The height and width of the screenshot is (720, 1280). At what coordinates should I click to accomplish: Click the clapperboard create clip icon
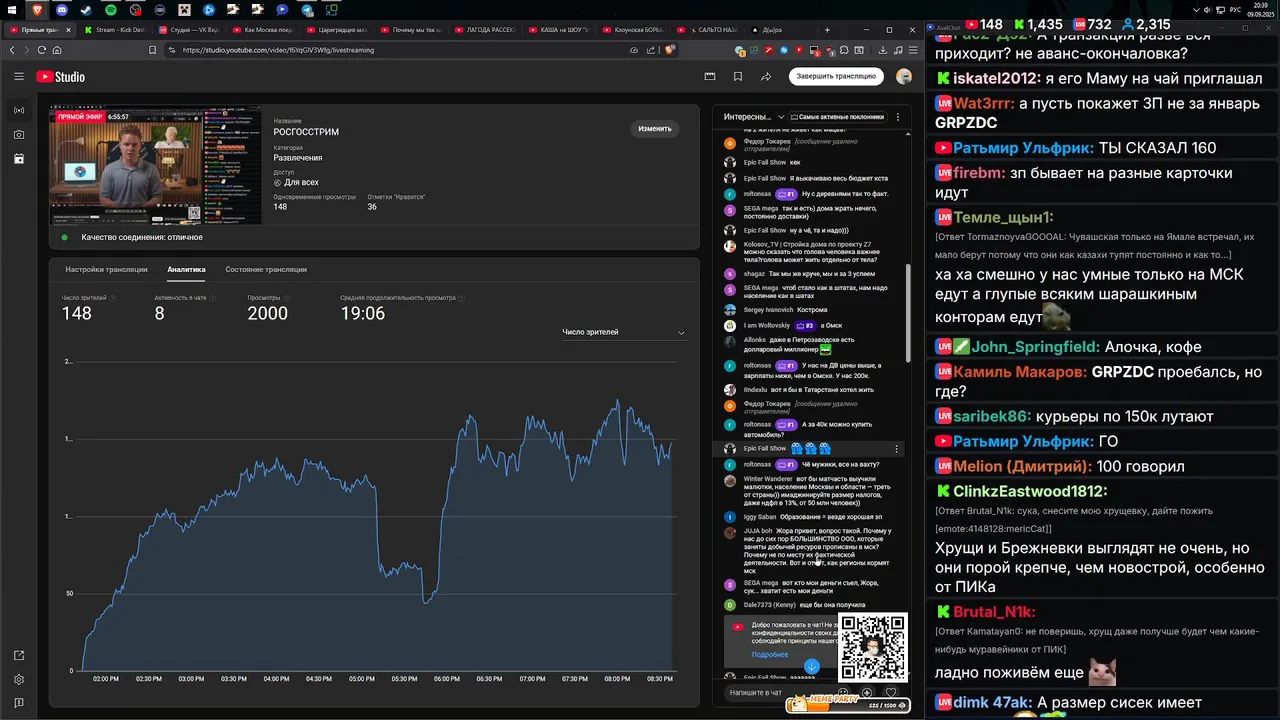pos(710,76)
